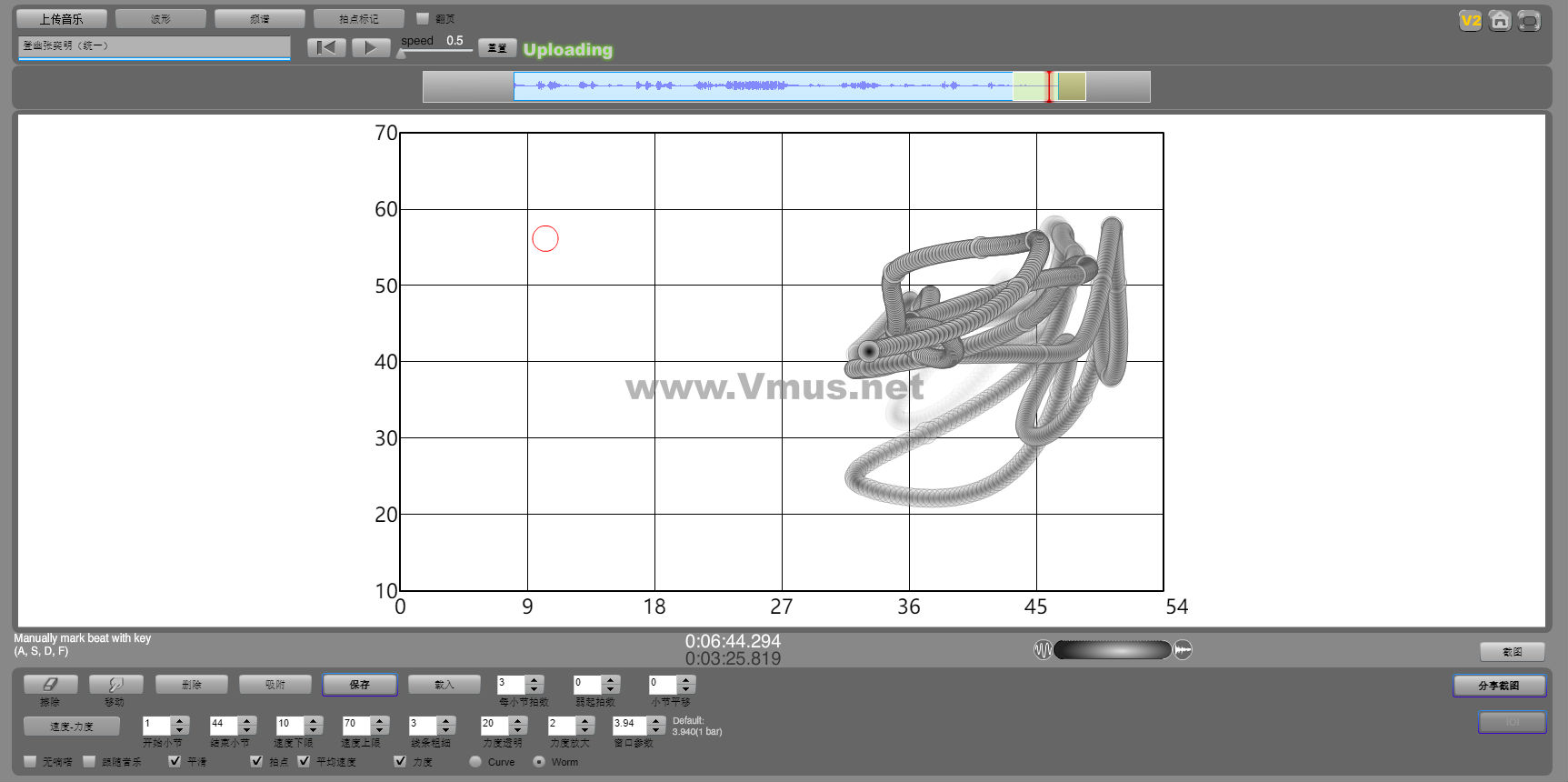Increase the 小节平移 value with its up arrow
This screenshot has height=782, width=1568.
(687, 679)
